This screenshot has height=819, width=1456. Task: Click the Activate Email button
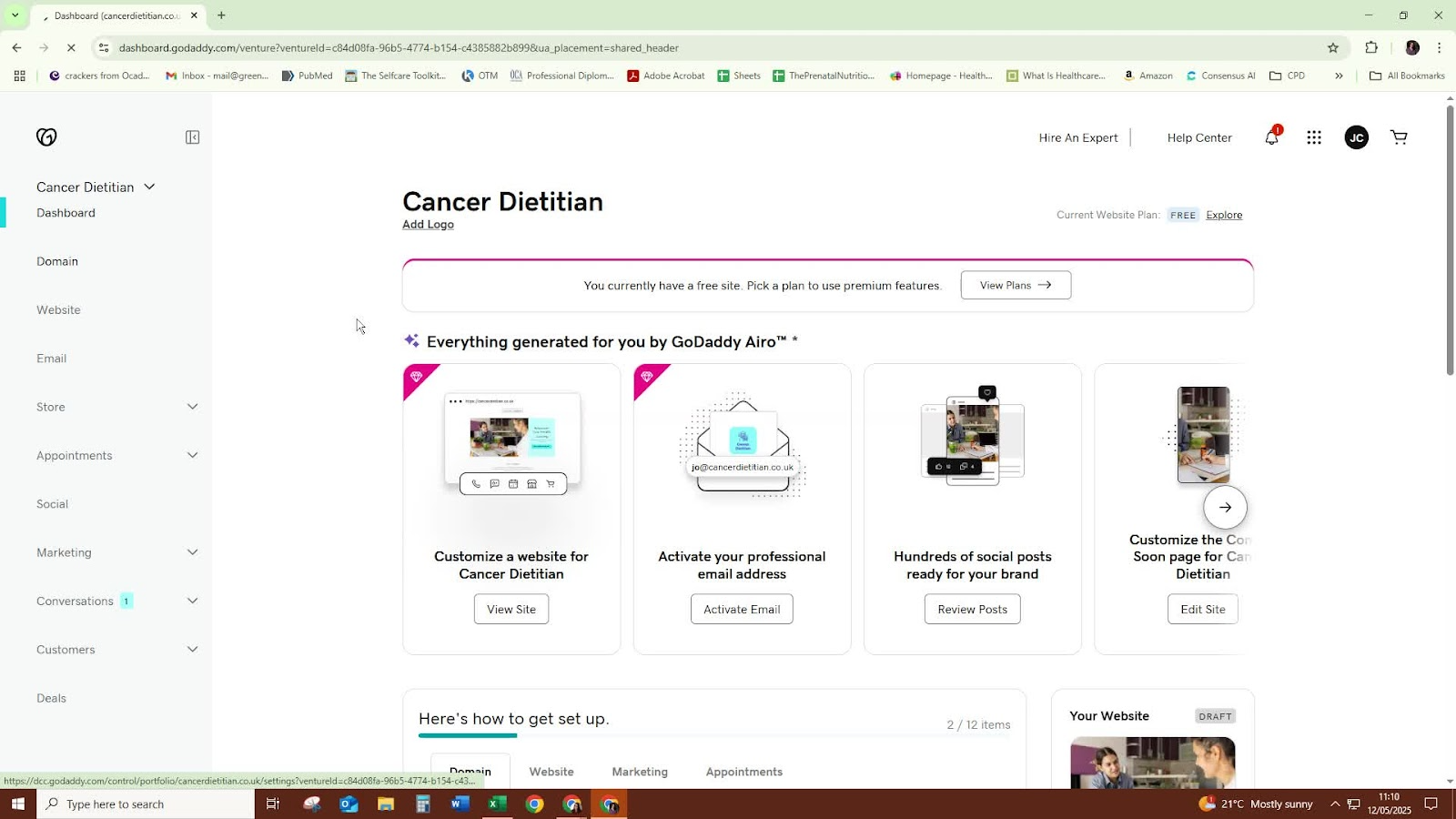coord(742,610)
